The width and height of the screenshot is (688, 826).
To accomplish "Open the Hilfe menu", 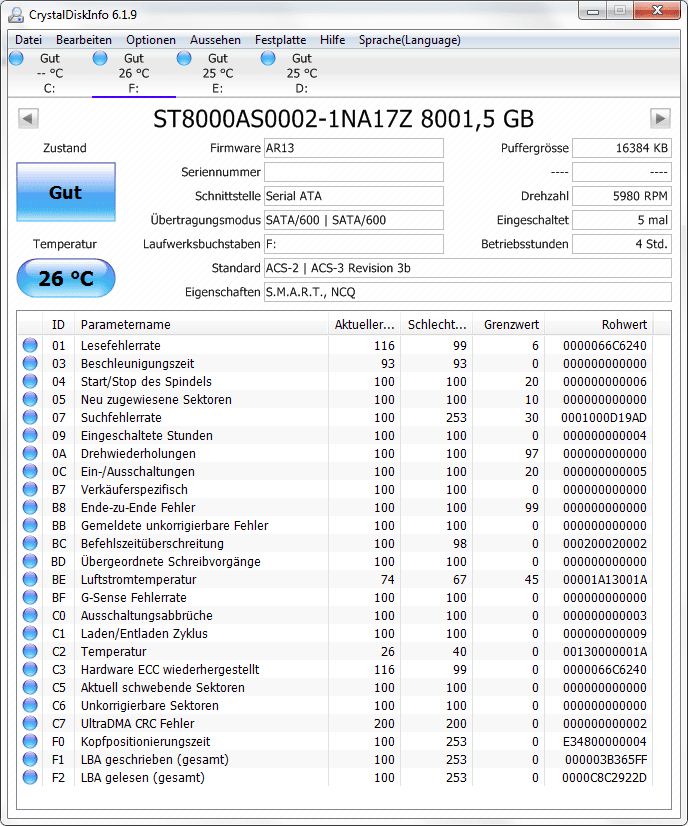I will coord(332,40).
